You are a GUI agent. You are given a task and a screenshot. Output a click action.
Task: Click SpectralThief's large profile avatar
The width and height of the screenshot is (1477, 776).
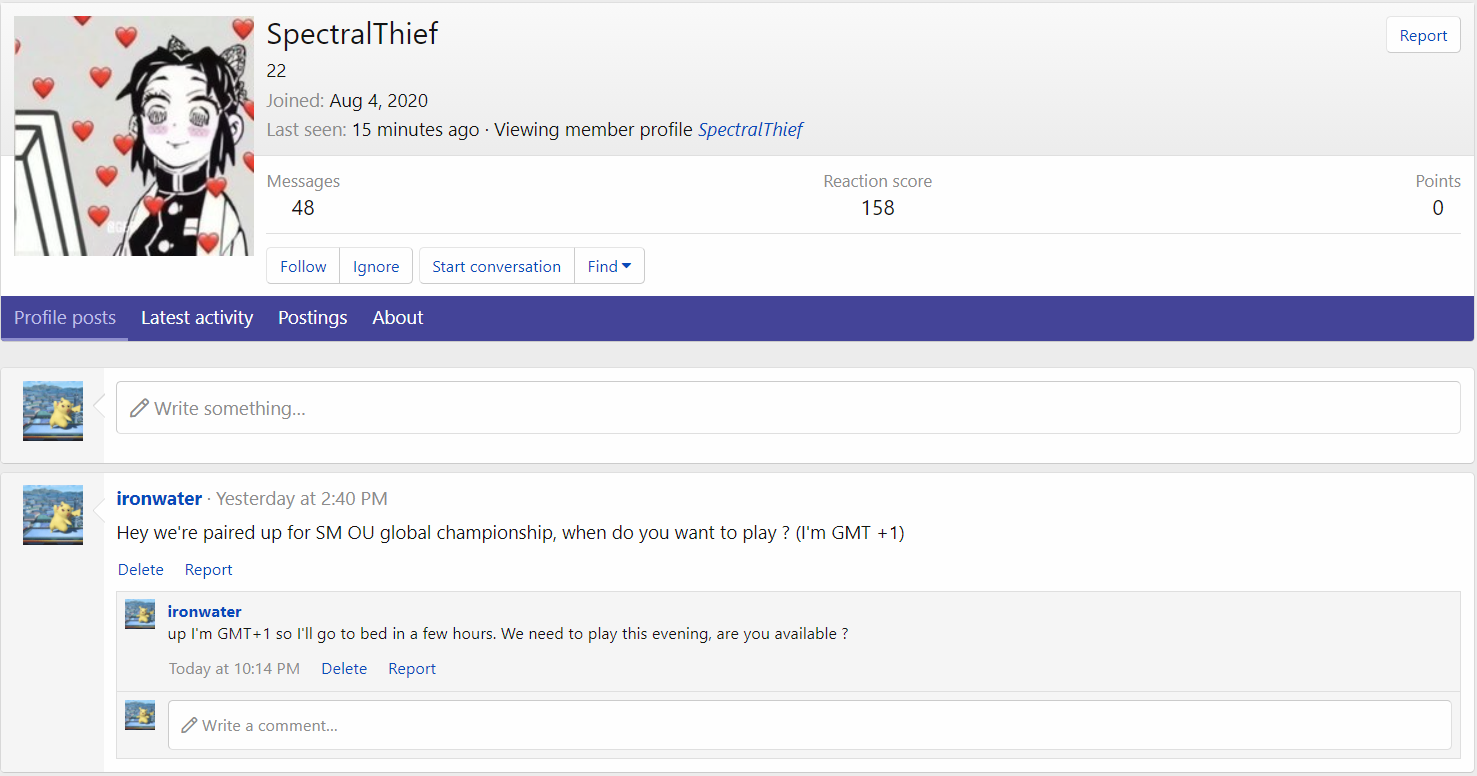(x=134, y=136)
